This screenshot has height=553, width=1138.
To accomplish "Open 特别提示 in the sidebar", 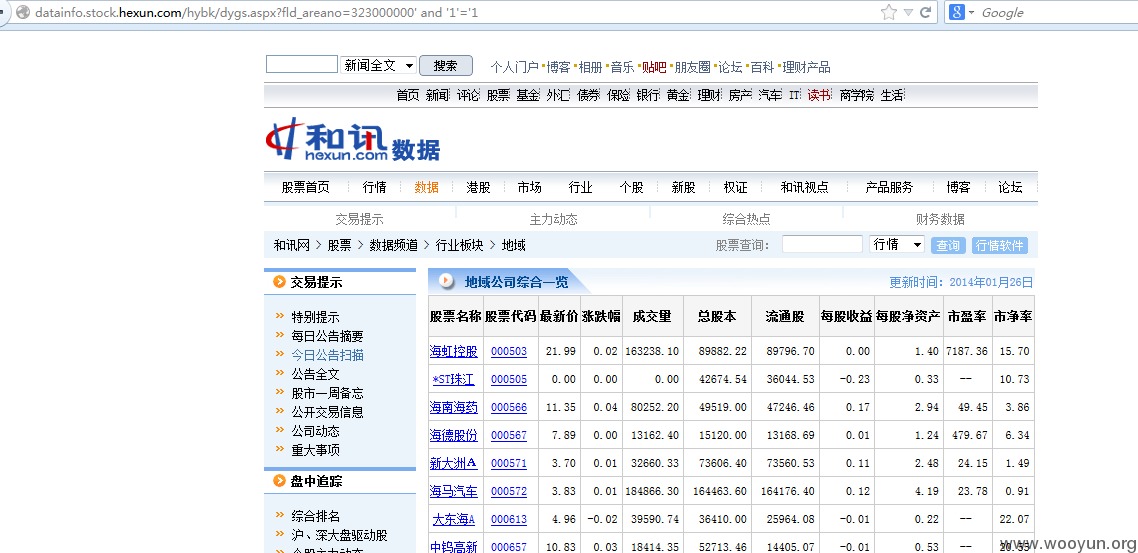I will 316,317.
